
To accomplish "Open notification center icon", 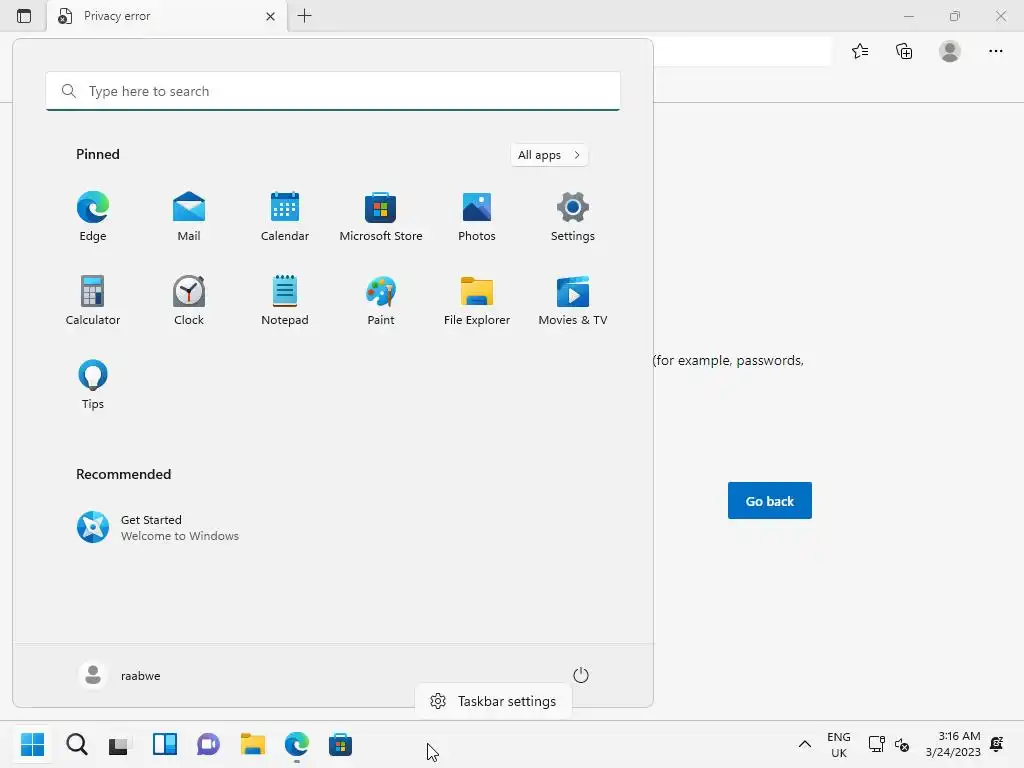I will [997, 744].
